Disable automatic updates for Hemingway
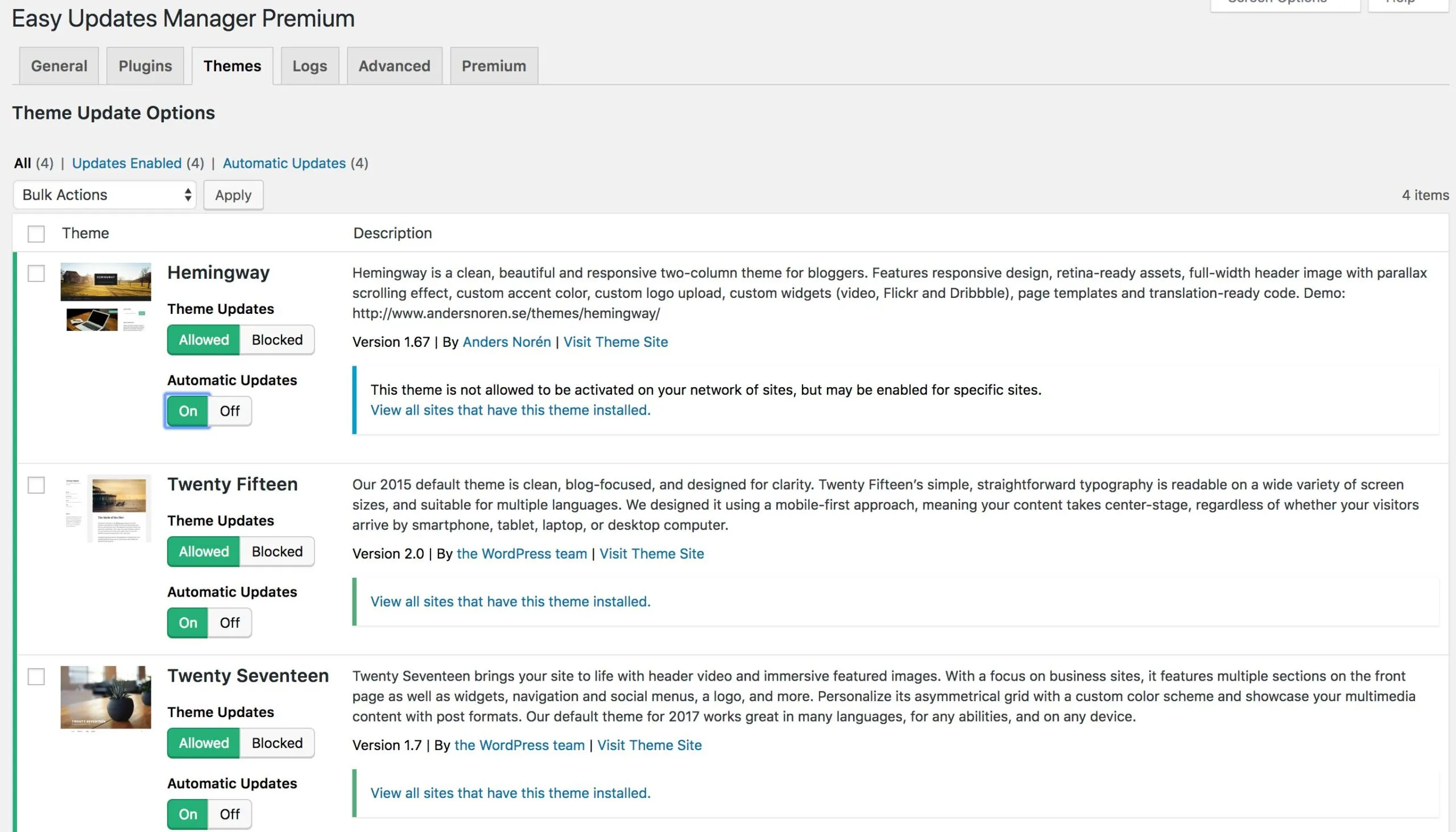The height and width of the screenshot is (832, 1456). coord(230,410)
